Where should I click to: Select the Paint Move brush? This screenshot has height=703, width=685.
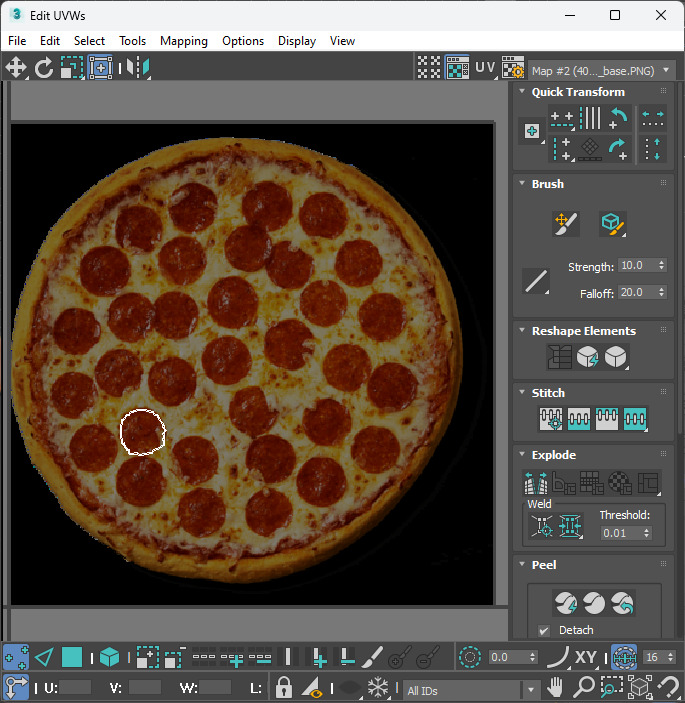click(x=566, y=224)
